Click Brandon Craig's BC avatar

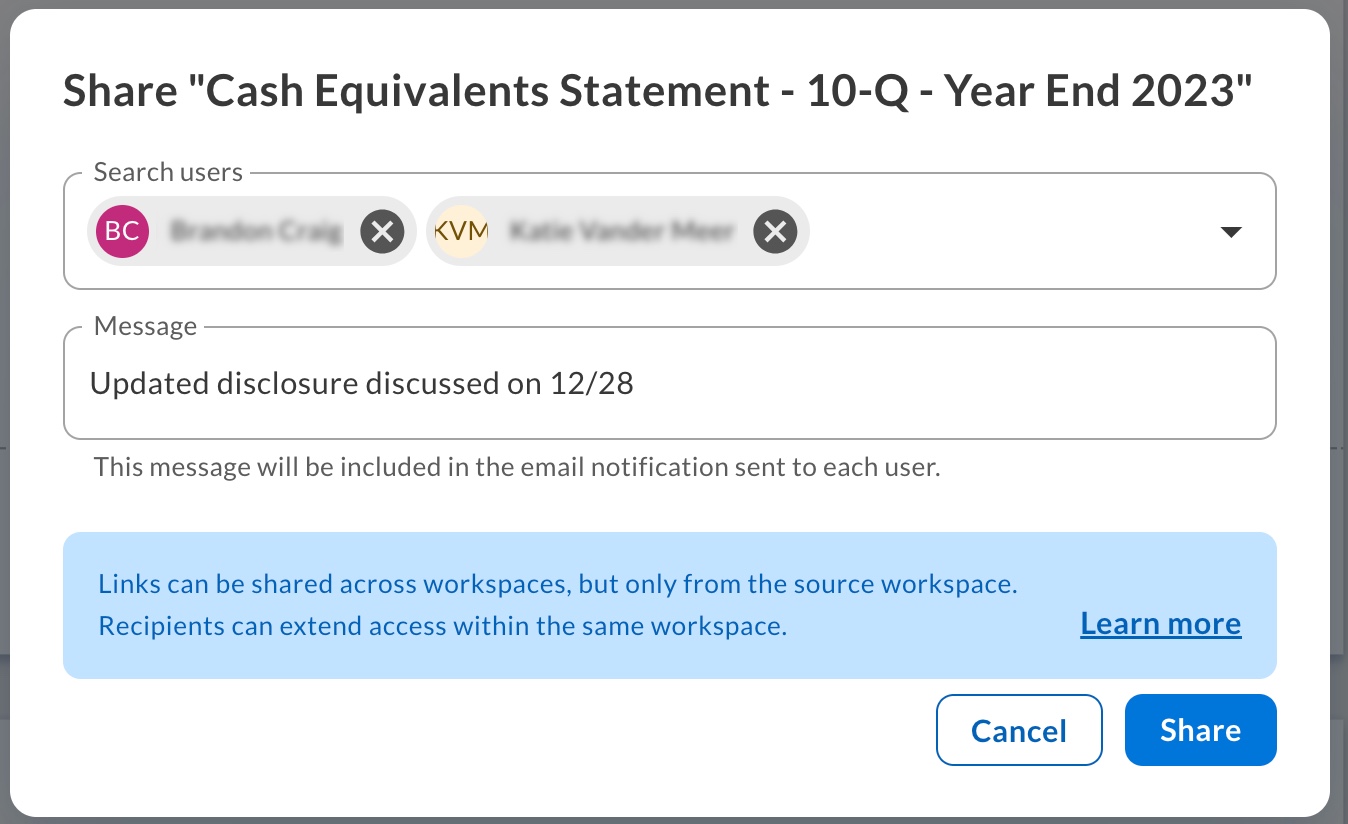[122, 231]
